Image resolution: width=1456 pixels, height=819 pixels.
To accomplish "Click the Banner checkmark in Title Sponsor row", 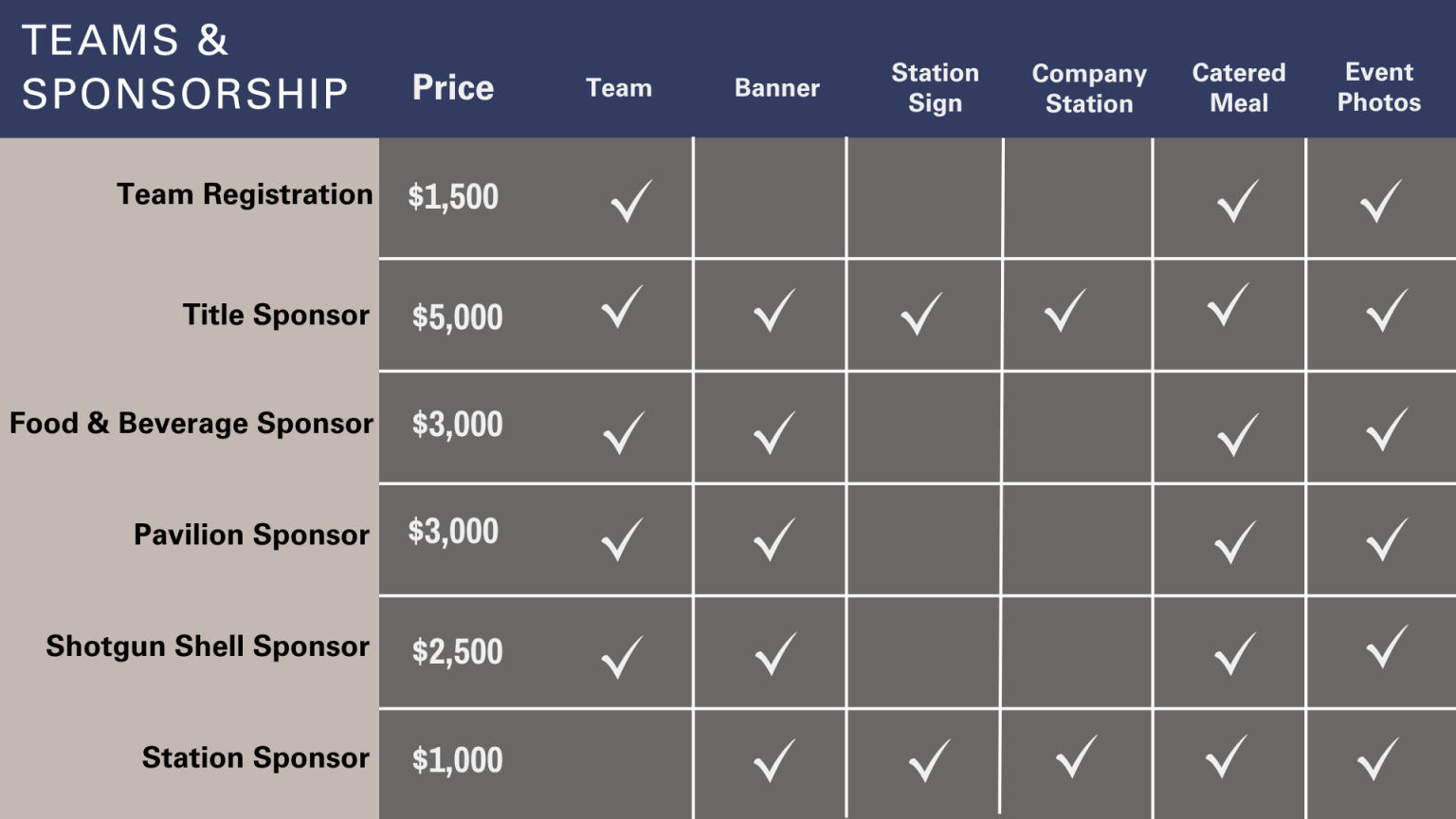I will pyautogui.click(x=773, y=310).
